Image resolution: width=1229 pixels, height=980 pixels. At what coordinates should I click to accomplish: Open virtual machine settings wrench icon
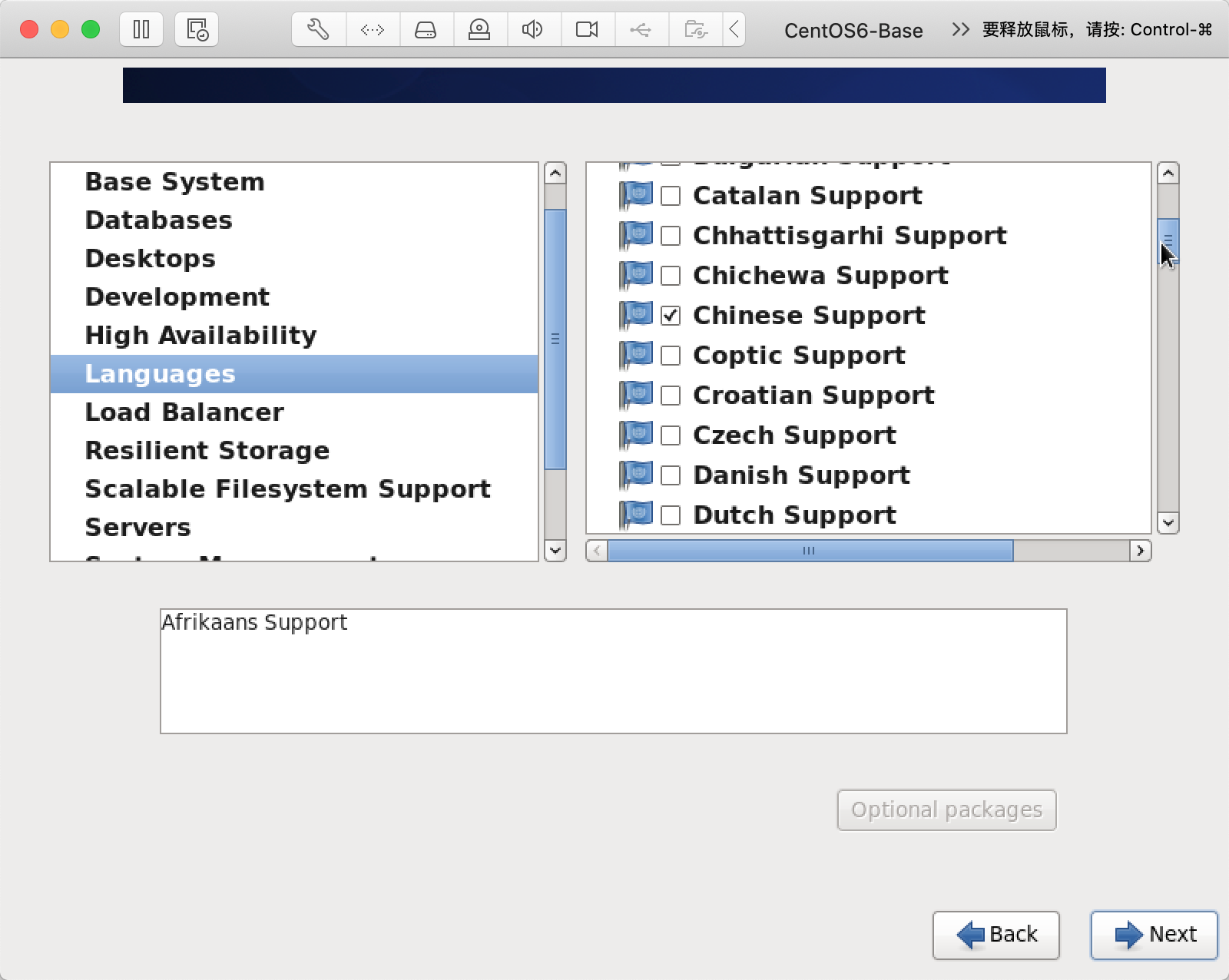coord(318,30)
